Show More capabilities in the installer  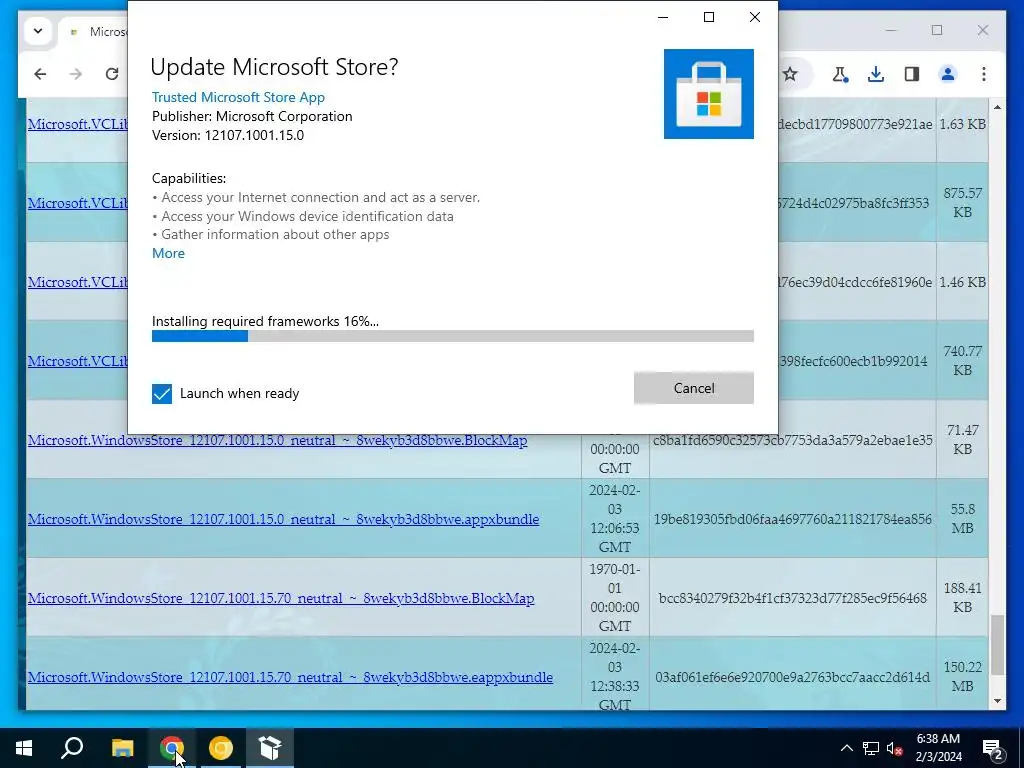tap(168, 253)
